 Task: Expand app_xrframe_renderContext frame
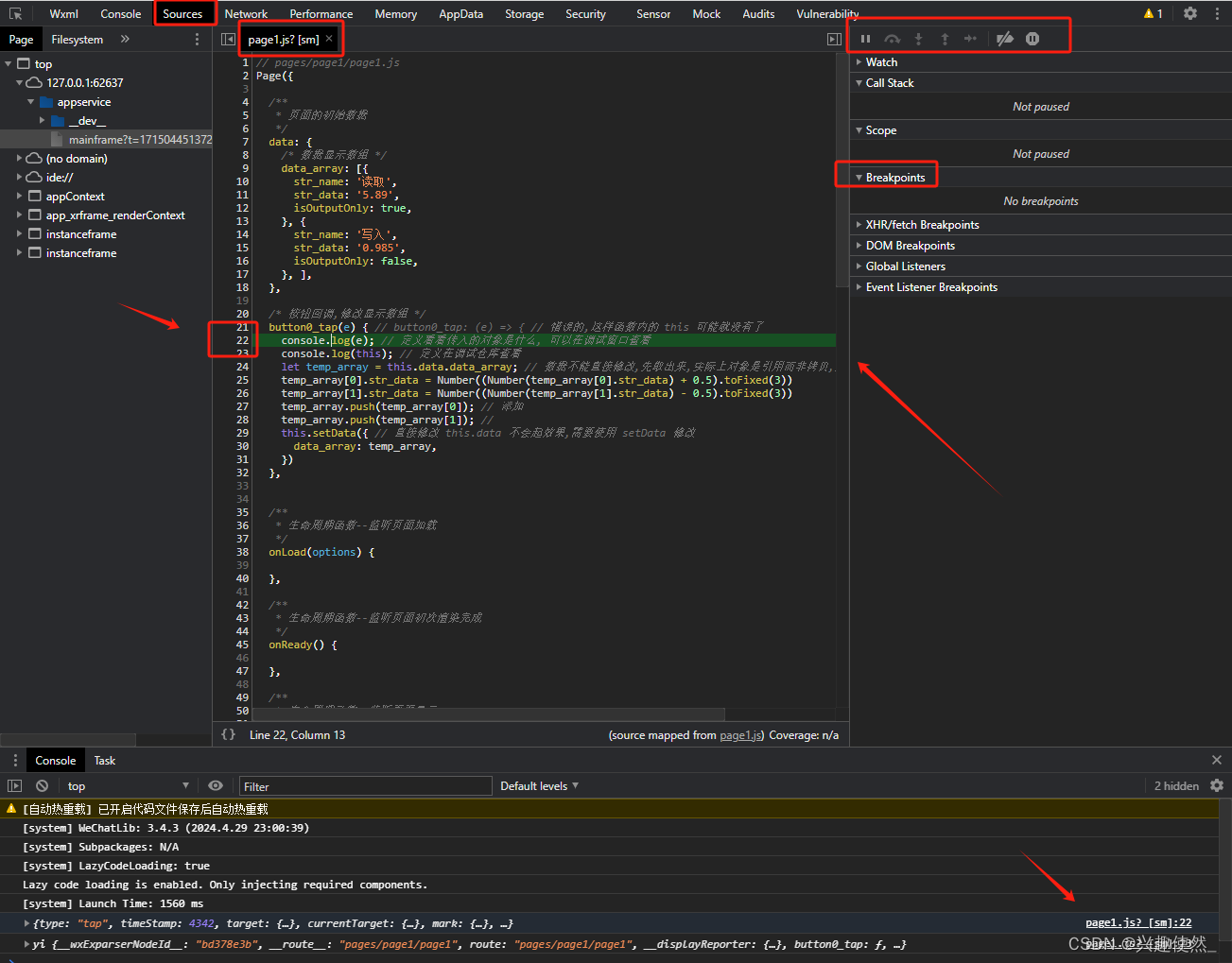(x=19, y=215)
